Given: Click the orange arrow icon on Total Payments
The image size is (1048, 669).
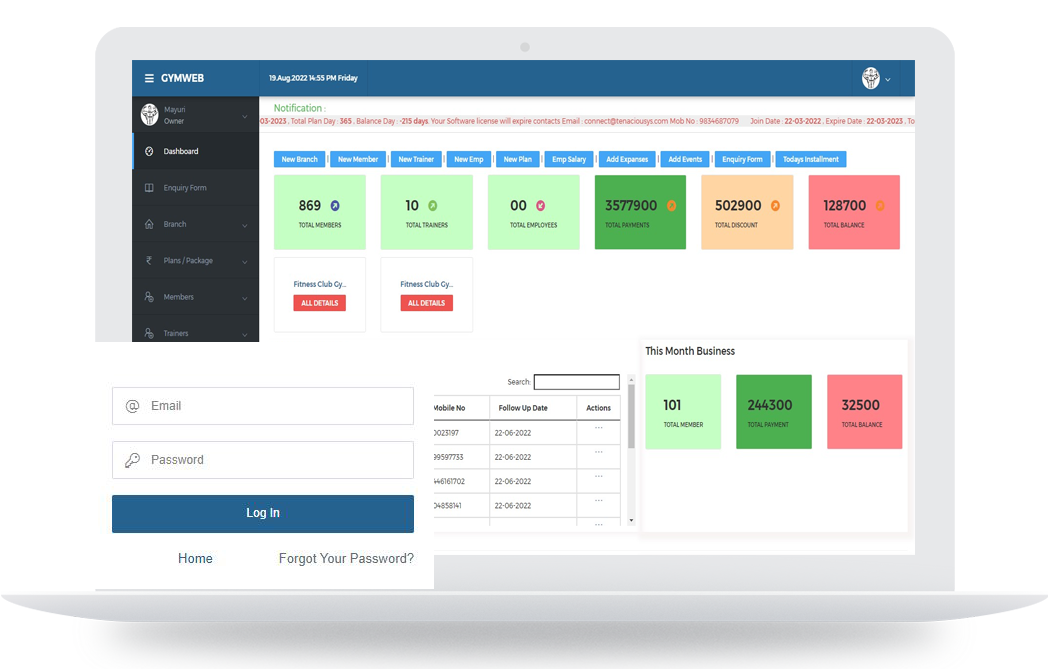Looking at the screenshot, I should click(x=671, y=206).
